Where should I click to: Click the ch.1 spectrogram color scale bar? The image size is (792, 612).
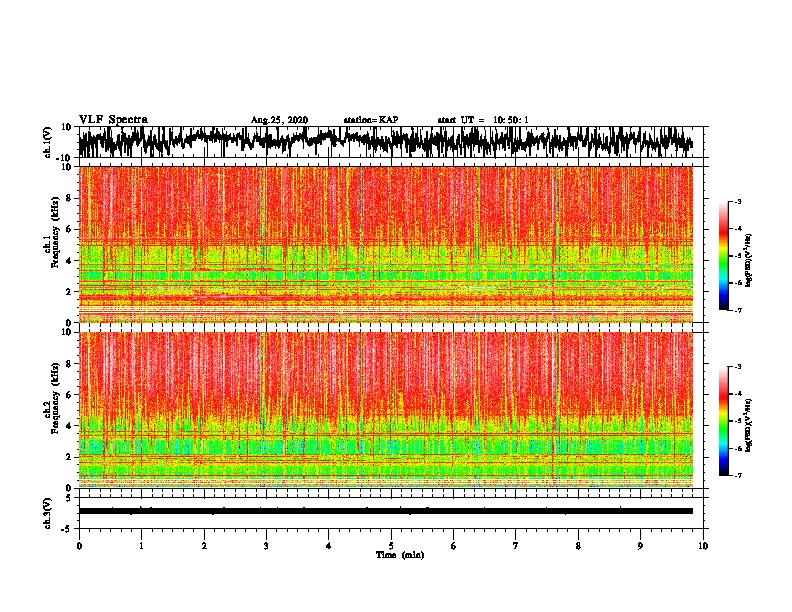click(723, 256)
